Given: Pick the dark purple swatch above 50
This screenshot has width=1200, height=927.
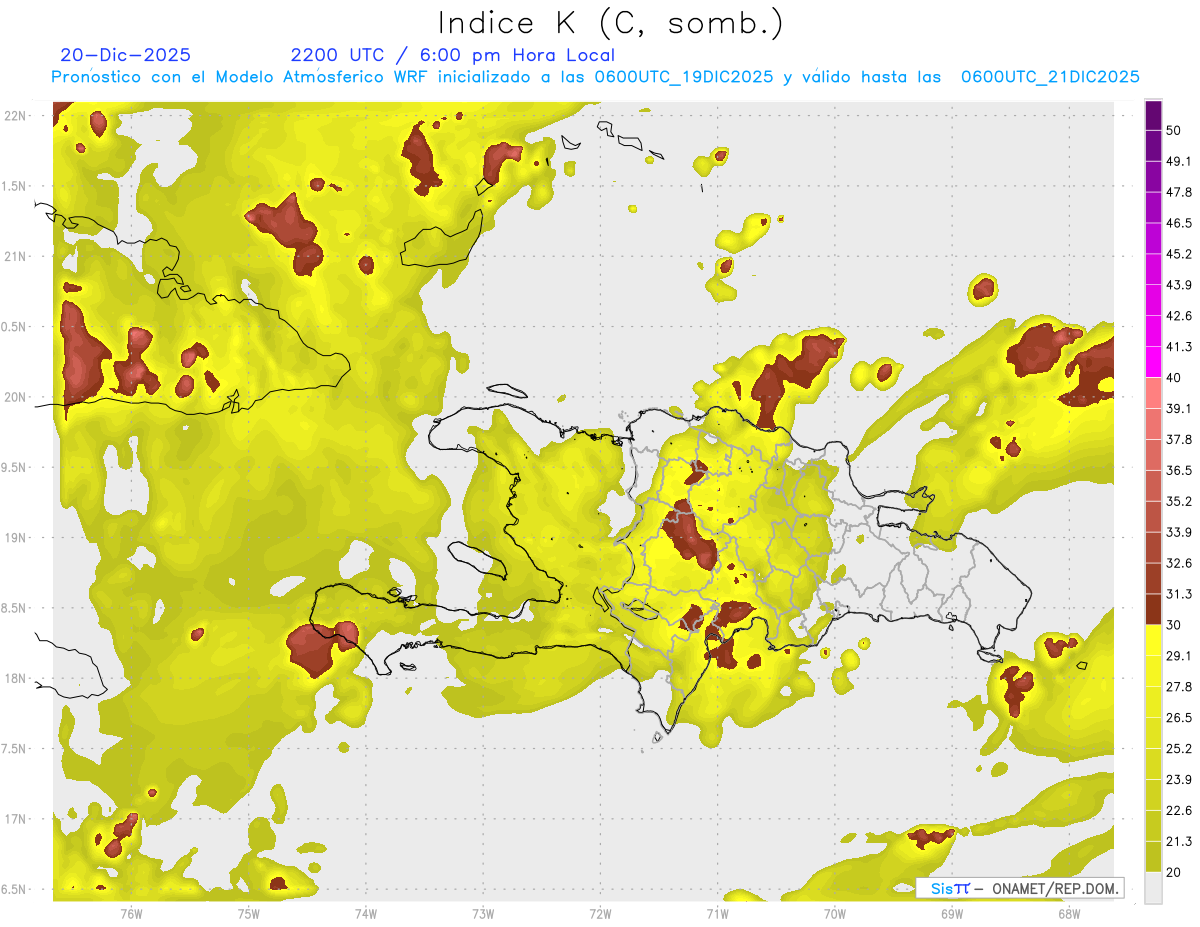Looking at the screenshot, I should click(1153, 115).
